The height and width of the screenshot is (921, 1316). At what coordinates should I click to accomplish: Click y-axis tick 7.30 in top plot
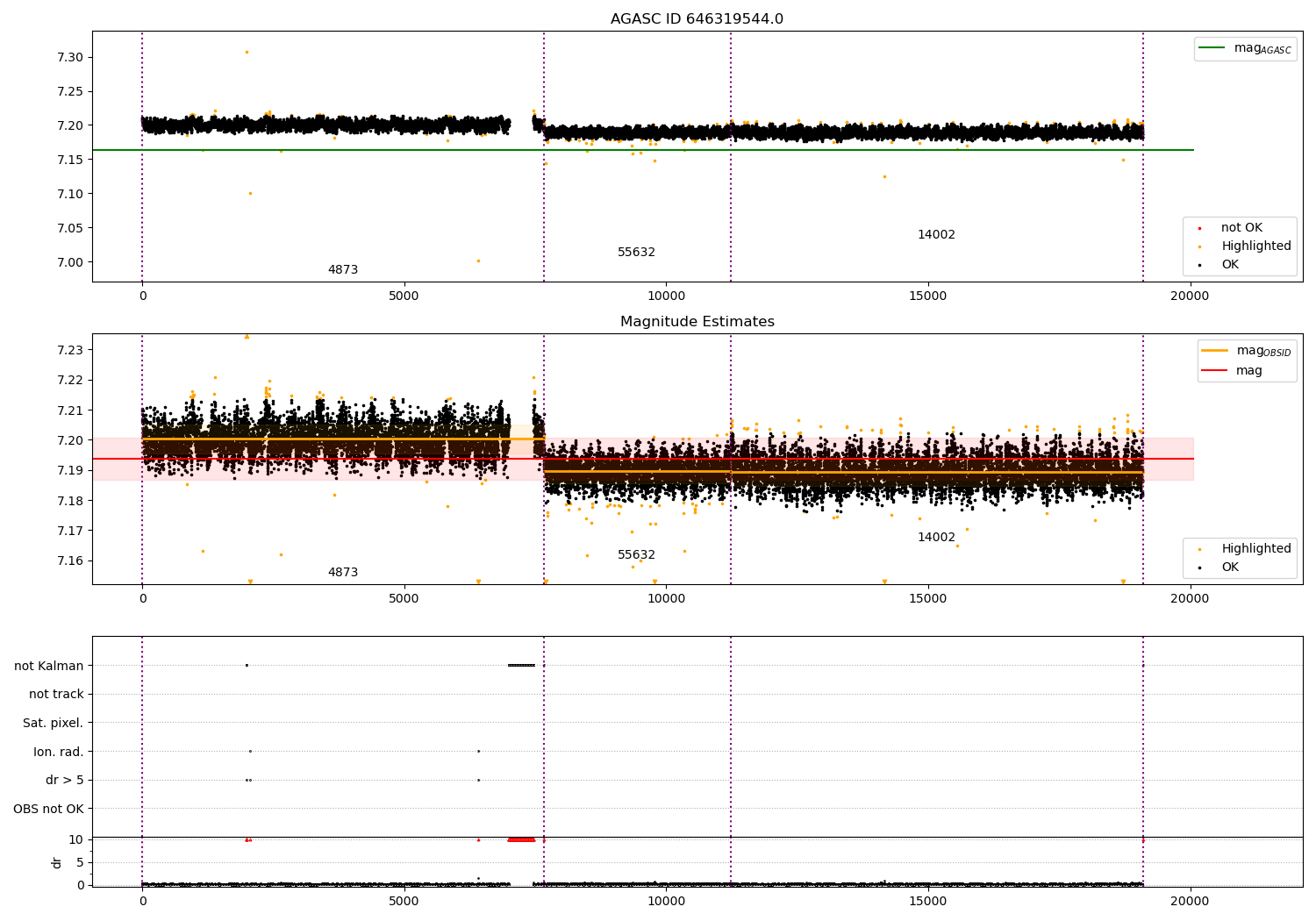70,57
